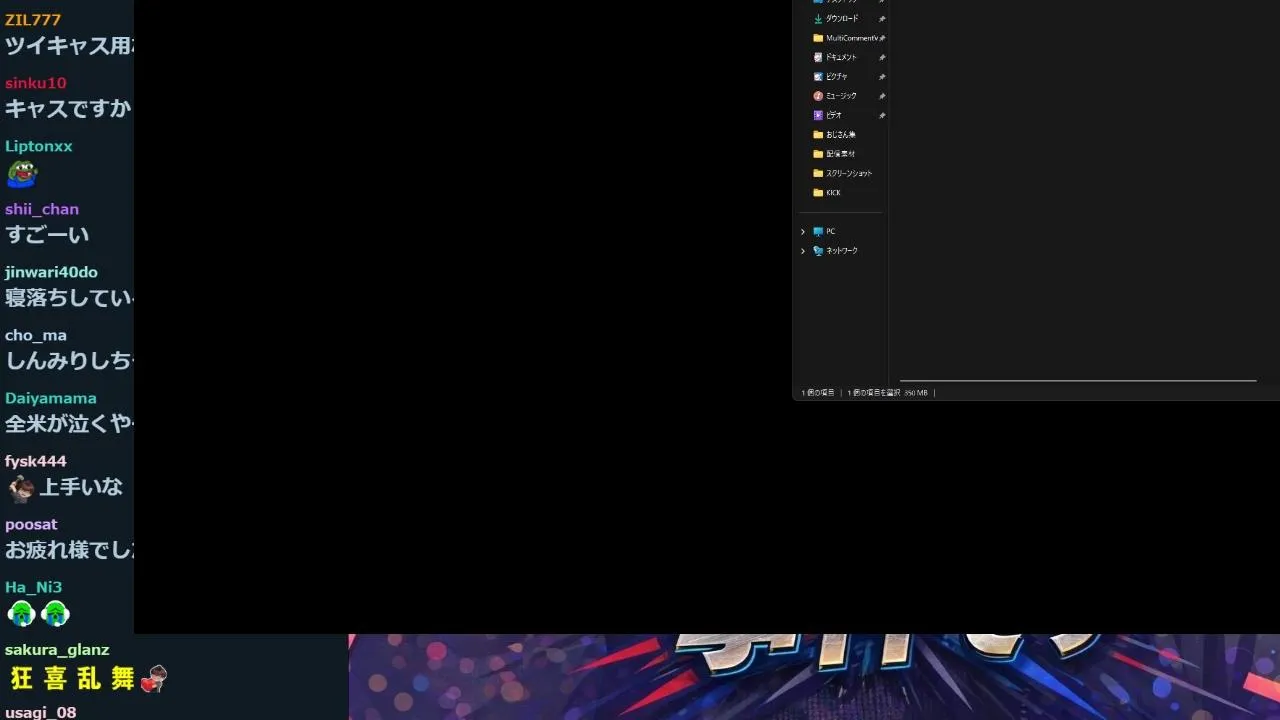Viewport: 1280px width, 720px height.
Task: Click chat username sinku10
Action: (35, 83)
